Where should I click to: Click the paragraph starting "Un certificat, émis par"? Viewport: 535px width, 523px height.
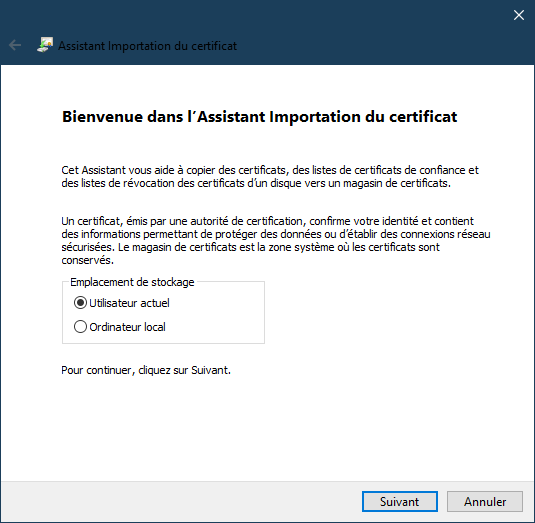click(x=276, y=241)
